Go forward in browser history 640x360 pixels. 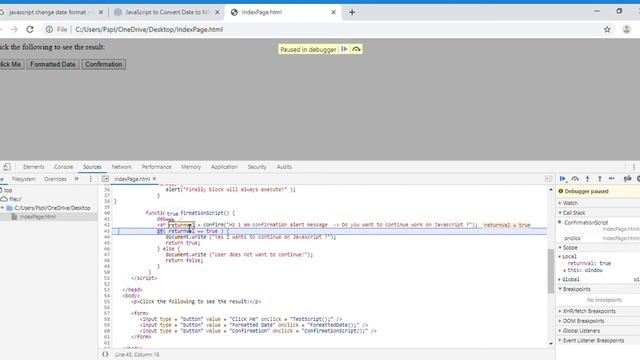click(x=14, y=29)
